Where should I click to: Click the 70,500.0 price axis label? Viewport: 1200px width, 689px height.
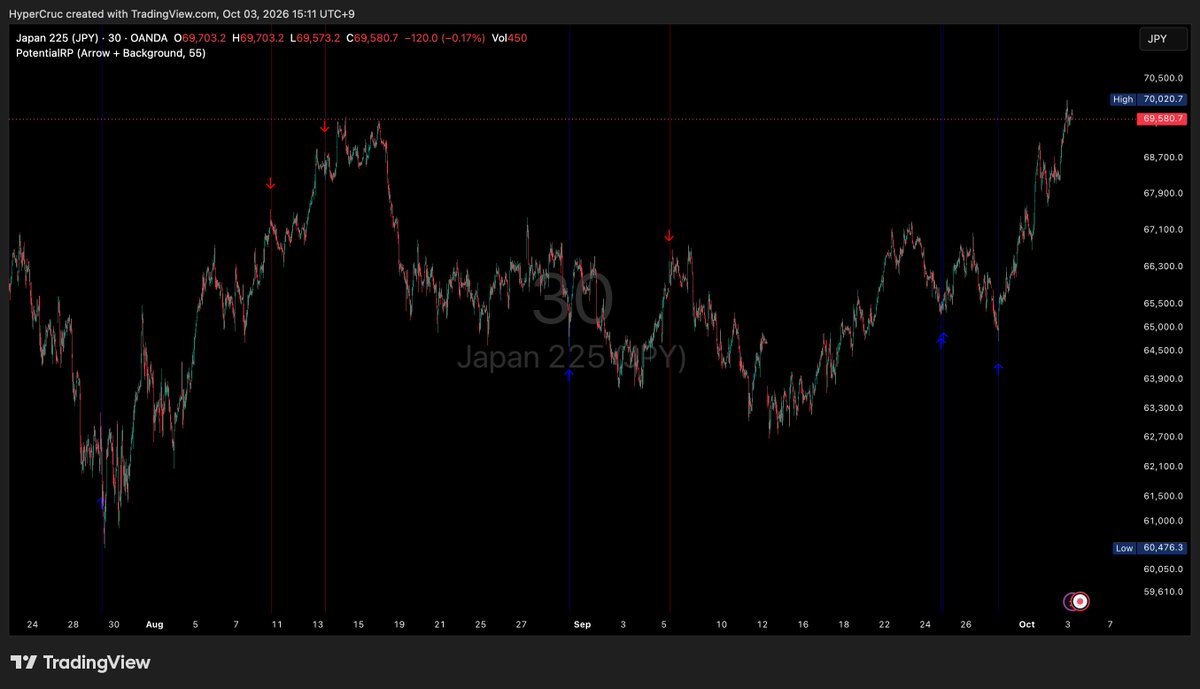click(x=1162, y=78)
